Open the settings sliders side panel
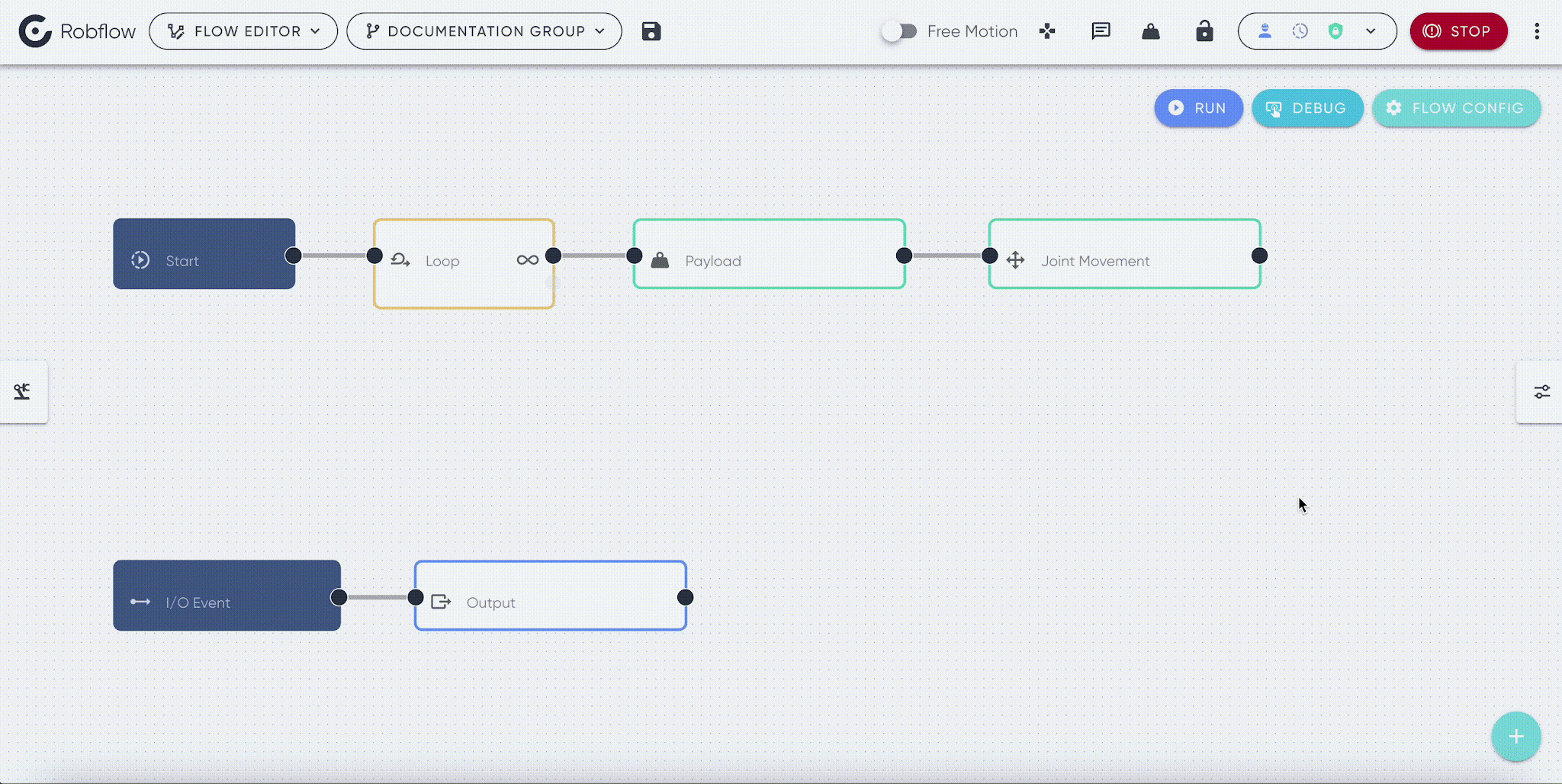Viewport: 1562px width, 784px height. tap(1541, 392)
